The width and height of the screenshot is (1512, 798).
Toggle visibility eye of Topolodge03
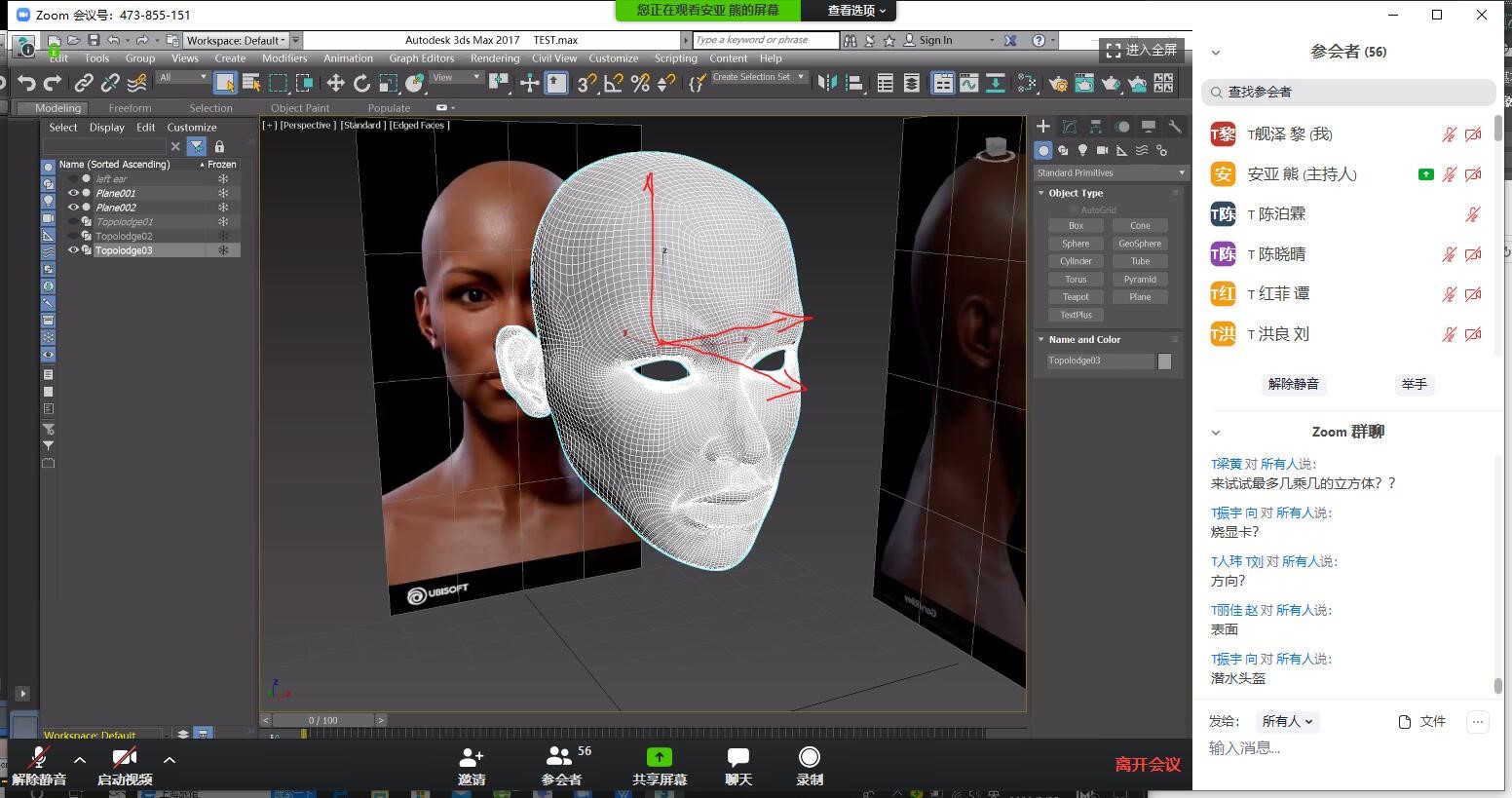(x=72, y=250)
